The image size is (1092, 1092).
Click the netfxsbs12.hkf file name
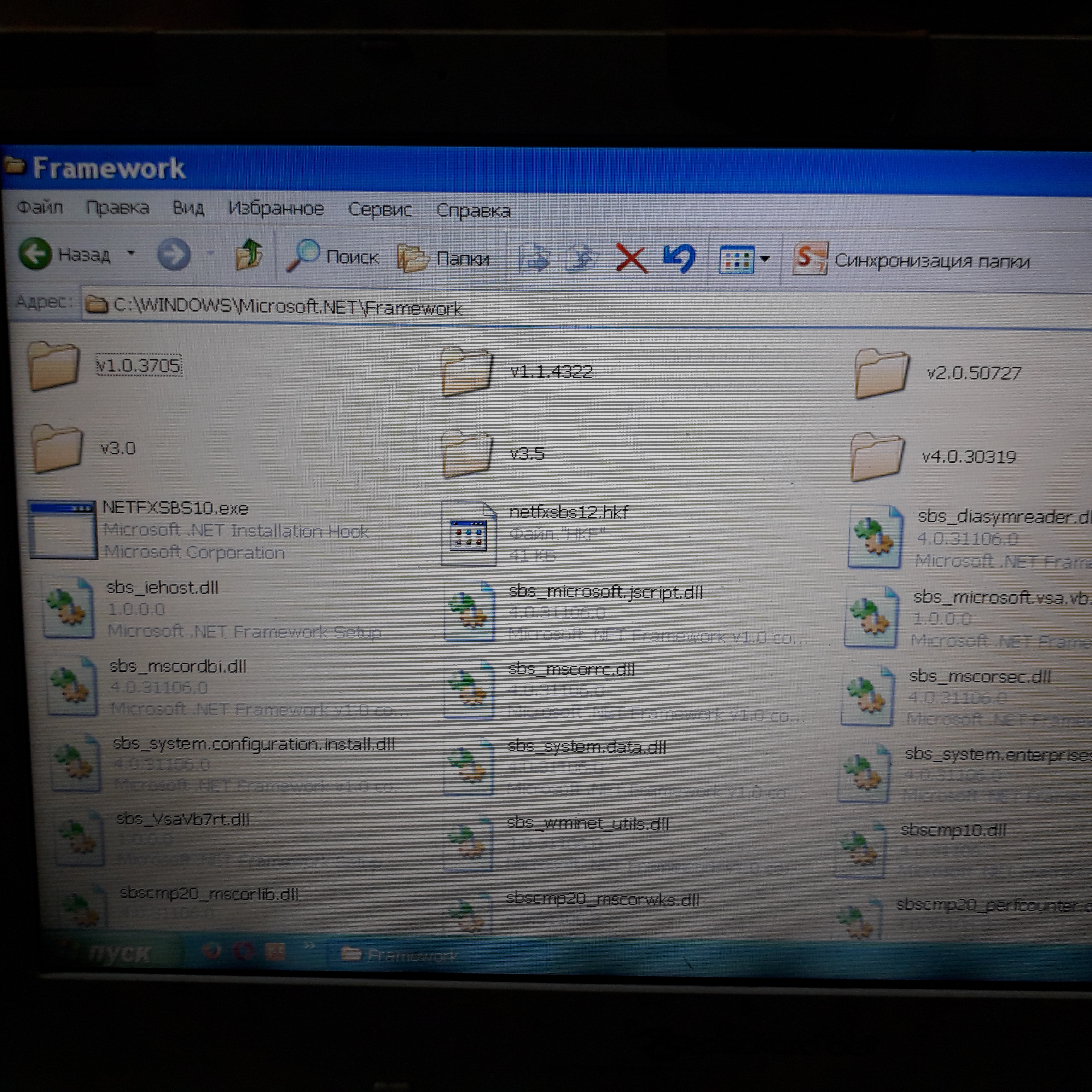(569, 512)
